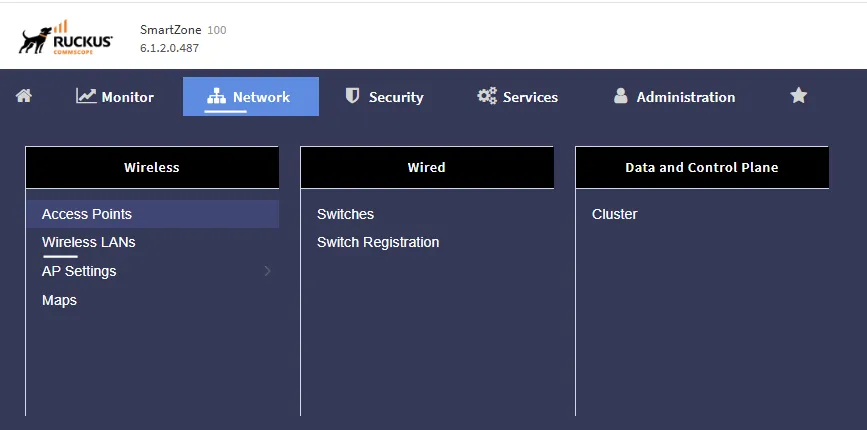The image size is (867, 430).
Task: Click the Ruckus CommScope logo
Action: pyautogui.click(x=66, y=38)
